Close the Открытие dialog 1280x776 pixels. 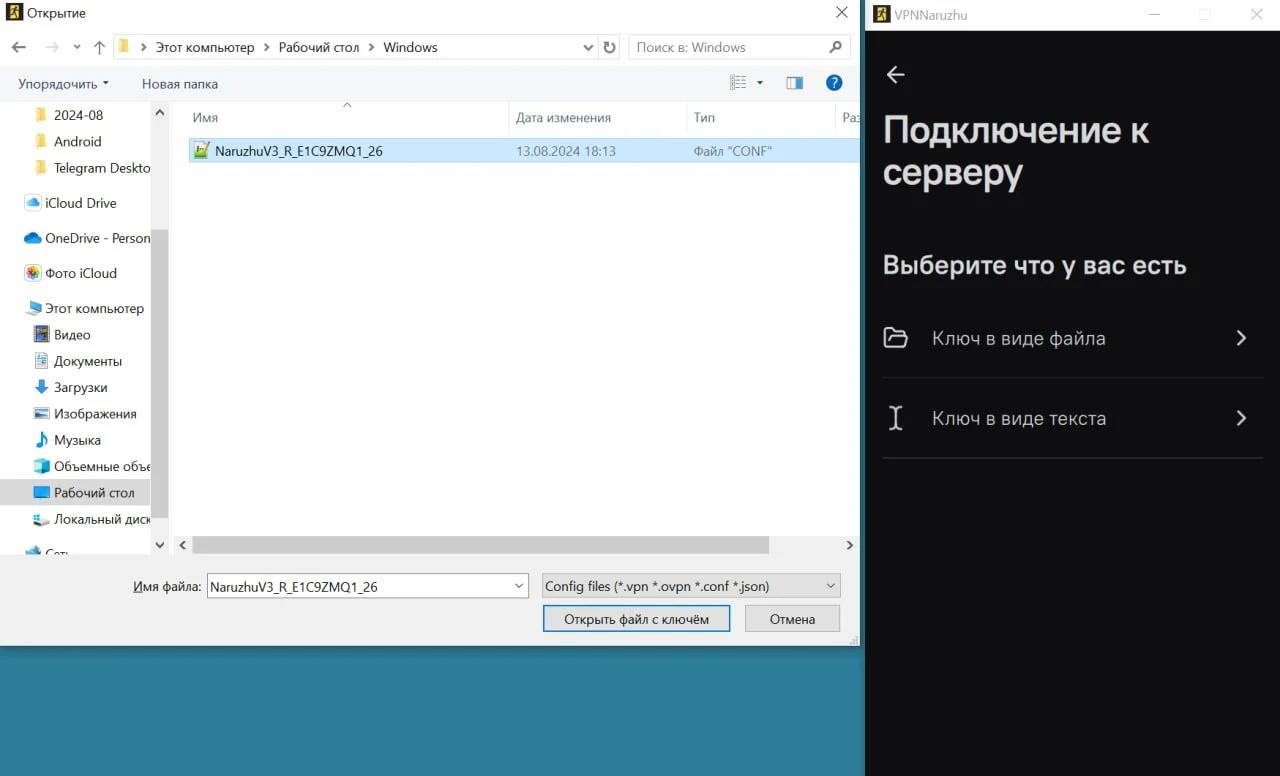coord(842,13)
